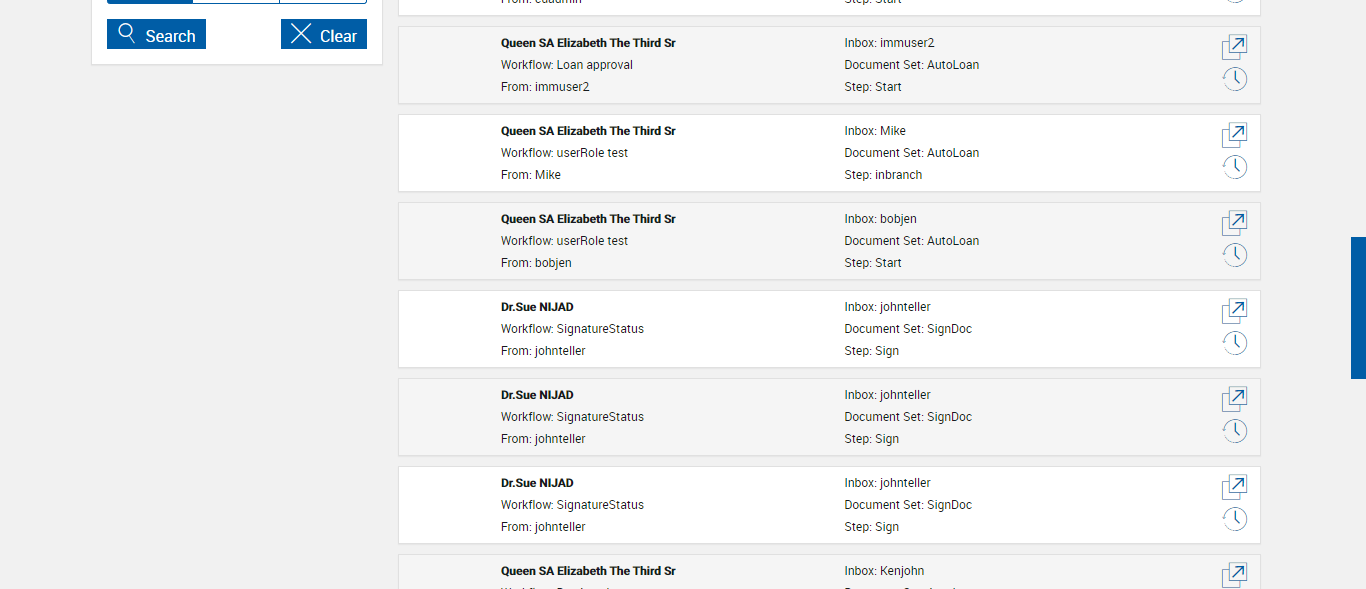Open Mike's userRole test work item
The width and height of the screenshot is (1366, 589).
tap(1234, 135)
